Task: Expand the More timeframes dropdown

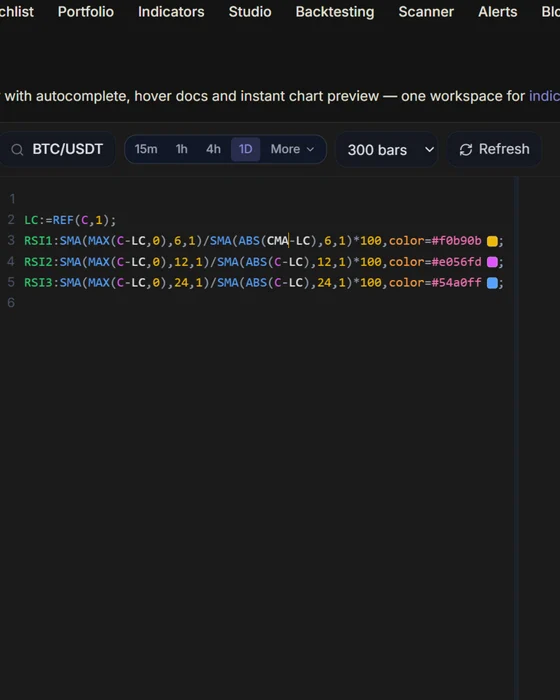Action: click(x=293, y=149)
